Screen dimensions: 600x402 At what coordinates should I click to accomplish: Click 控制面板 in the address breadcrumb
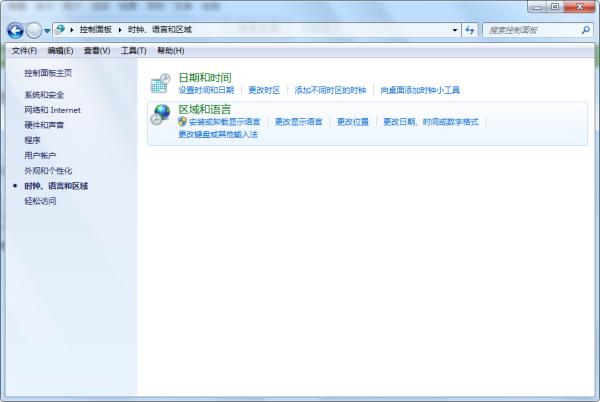tap(96, 30)
